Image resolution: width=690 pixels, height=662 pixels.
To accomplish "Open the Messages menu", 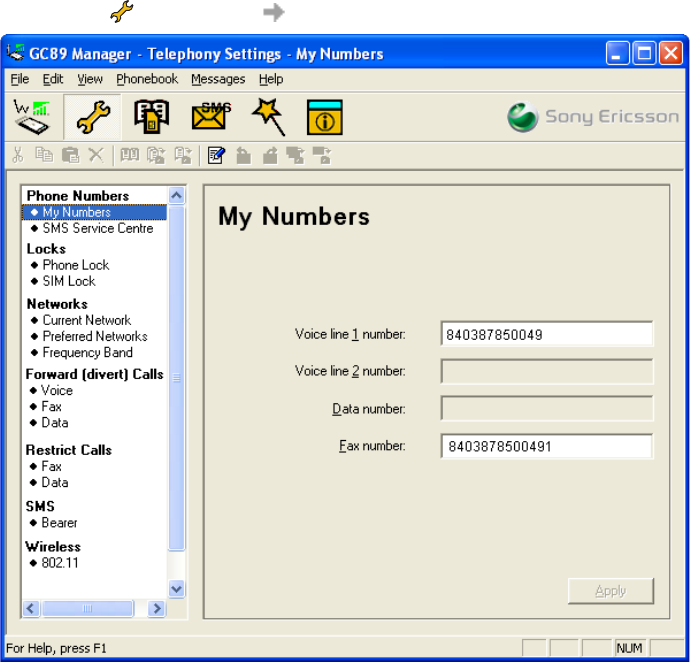I will point(218,79).
